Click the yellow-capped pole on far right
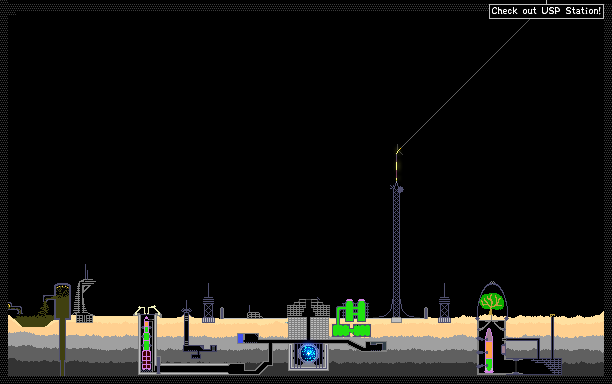Viewport: 612px width, 384px height. [552, 336]
